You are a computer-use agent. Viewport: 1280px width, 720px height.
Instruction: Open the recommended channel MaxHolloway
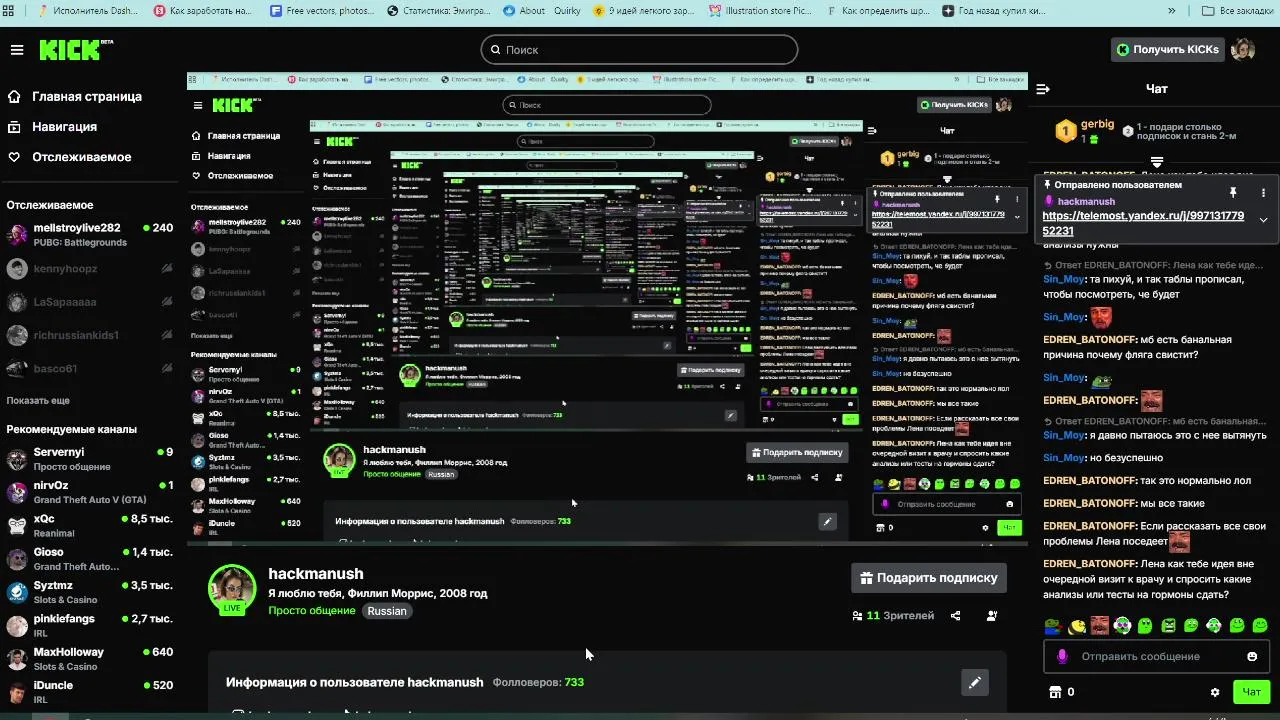click(x=90, y=659)
